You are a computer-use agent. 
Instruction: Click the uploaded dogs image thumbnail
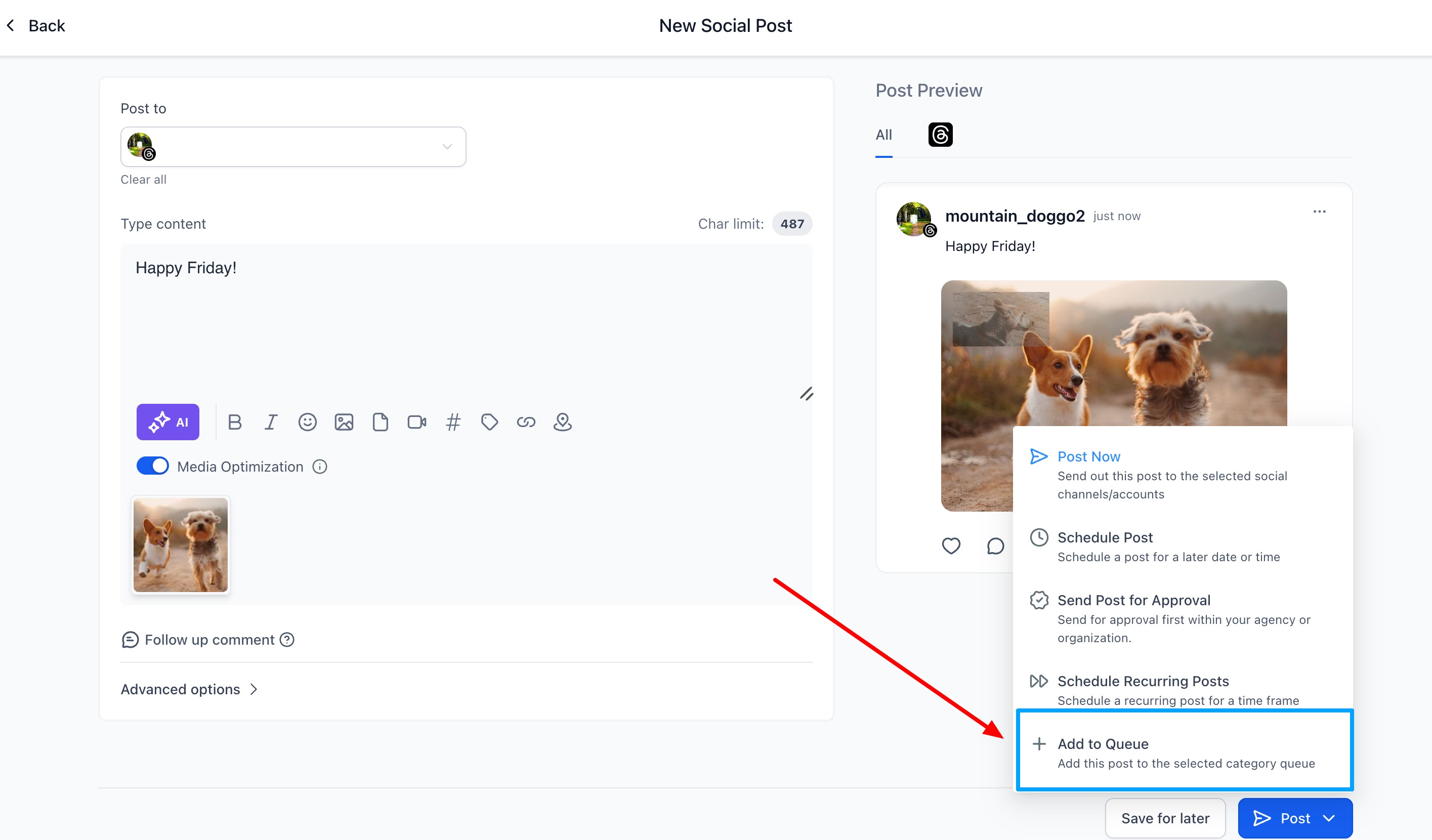coord(180,544)
